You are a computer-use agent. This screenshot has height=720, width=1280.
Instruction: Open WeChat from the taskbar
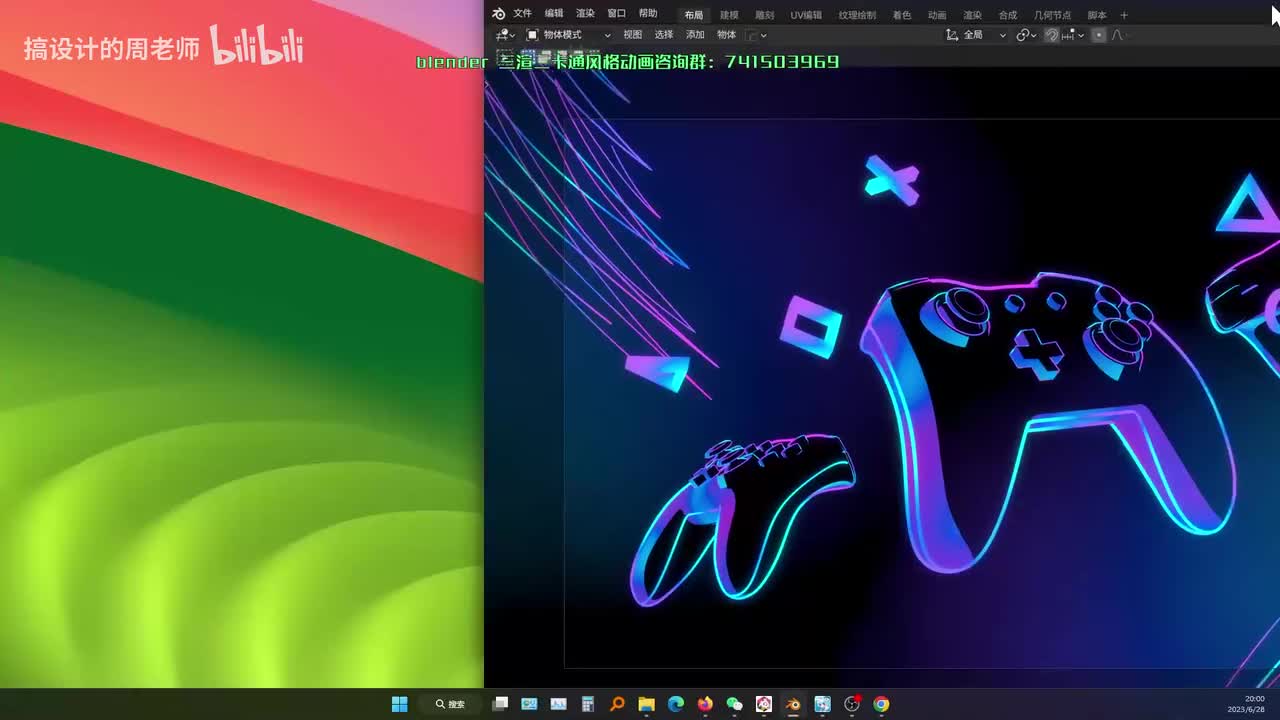[735, 704]
